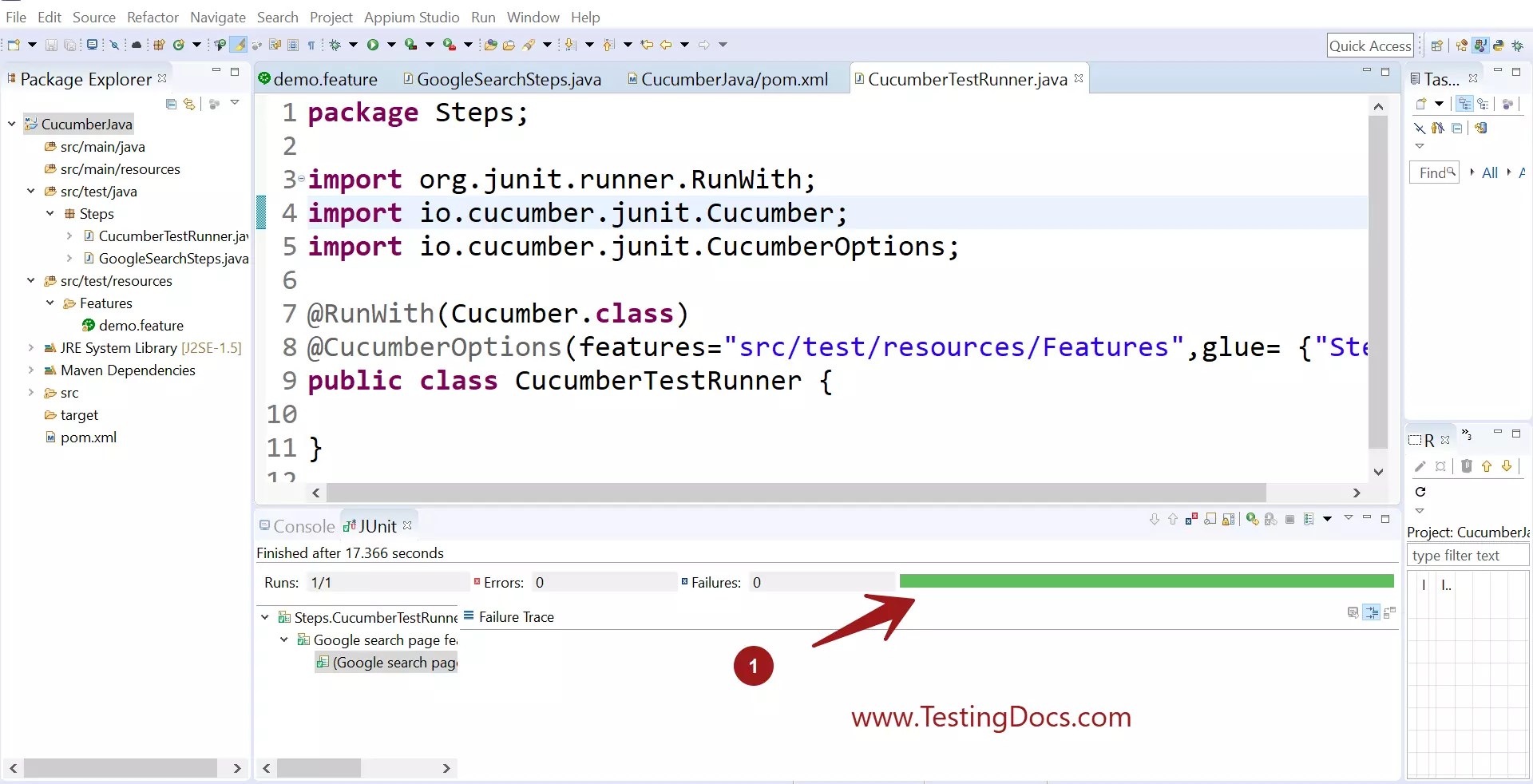Viewport: 1533px width, 784px height.
Task: Click the Quick Access button
Action: (1370, 46)
